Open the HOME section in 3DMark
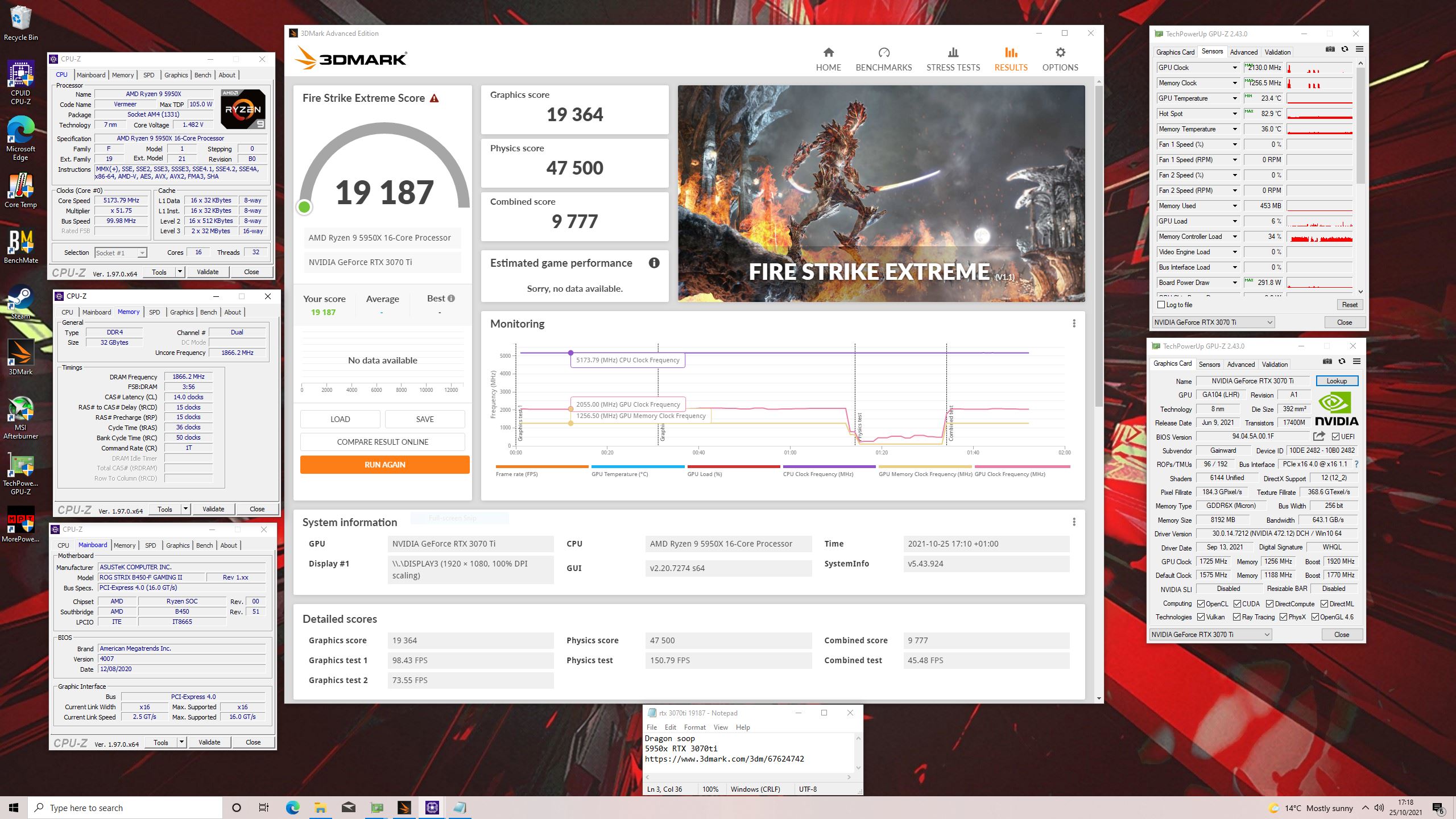1456x819 pixels. click(828, 60)
